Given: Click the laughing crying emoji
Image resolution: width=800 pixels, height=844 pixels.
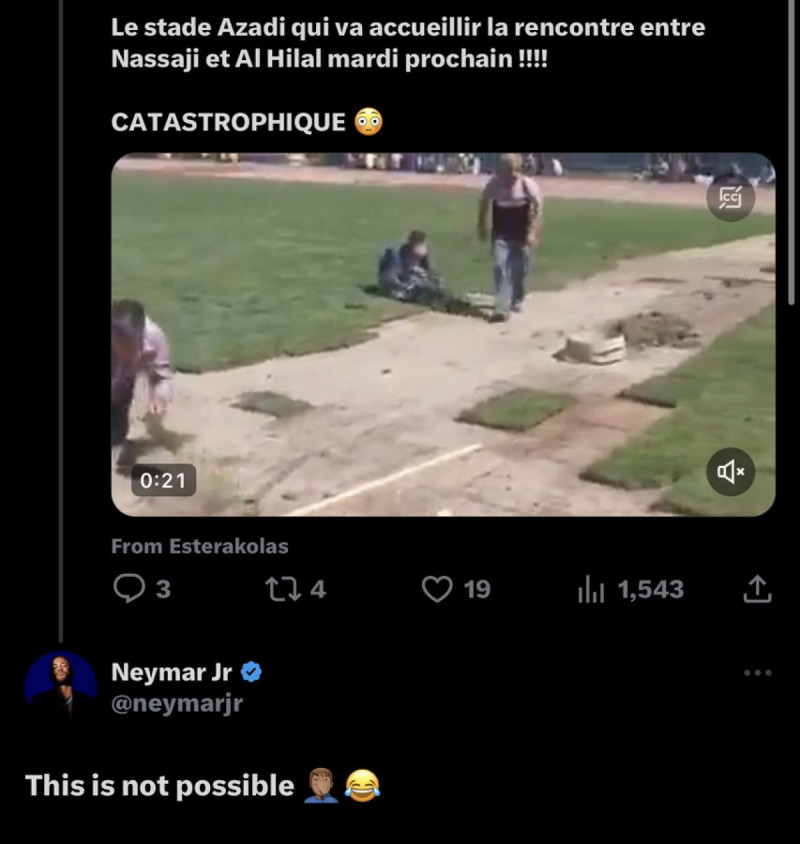Looking at the screenshot, I should tap(362, 786).
